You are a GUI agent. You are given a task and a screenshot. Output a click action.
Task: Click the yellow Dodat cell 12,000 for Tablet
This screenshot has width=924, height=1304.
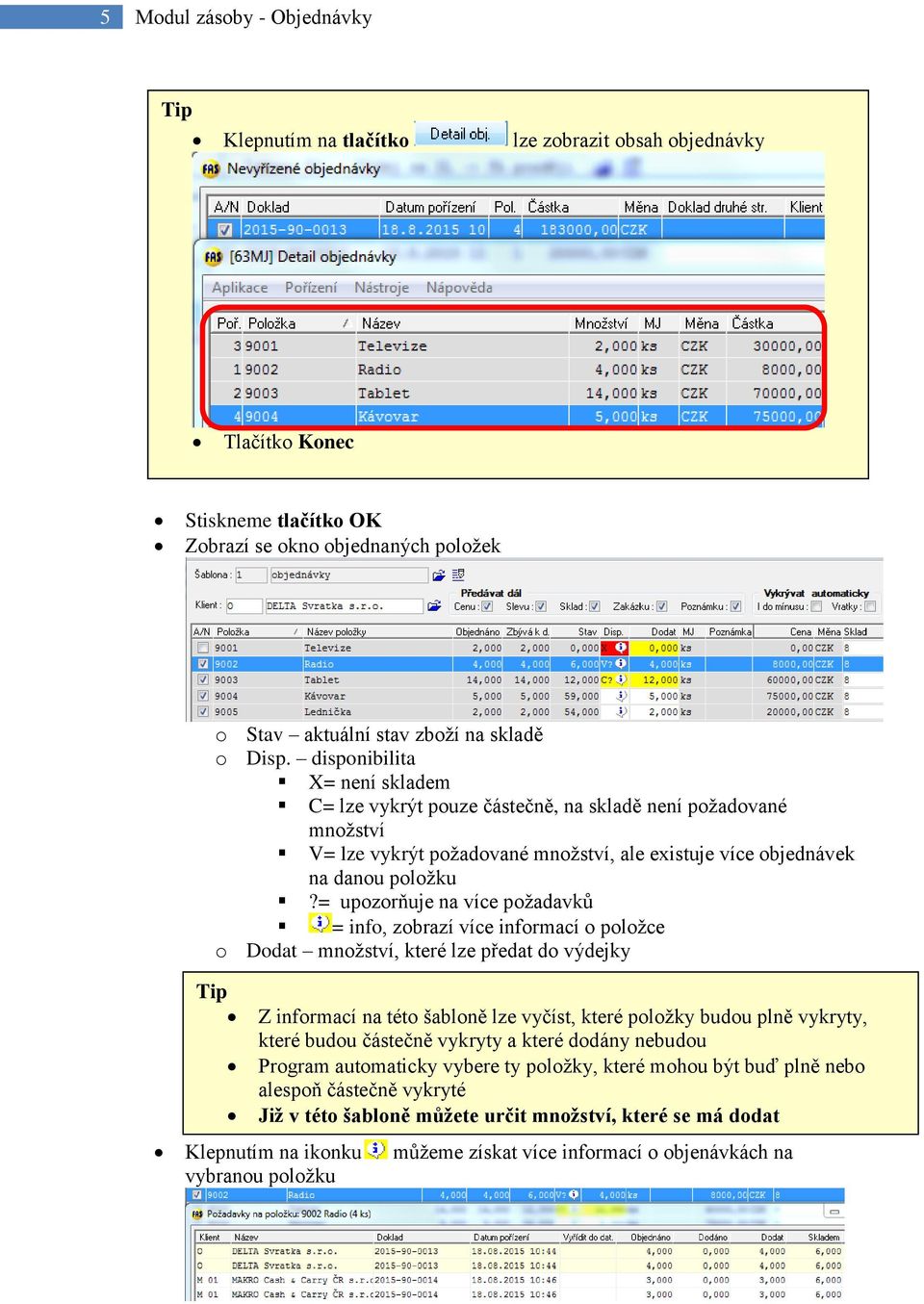click(654, 680)
